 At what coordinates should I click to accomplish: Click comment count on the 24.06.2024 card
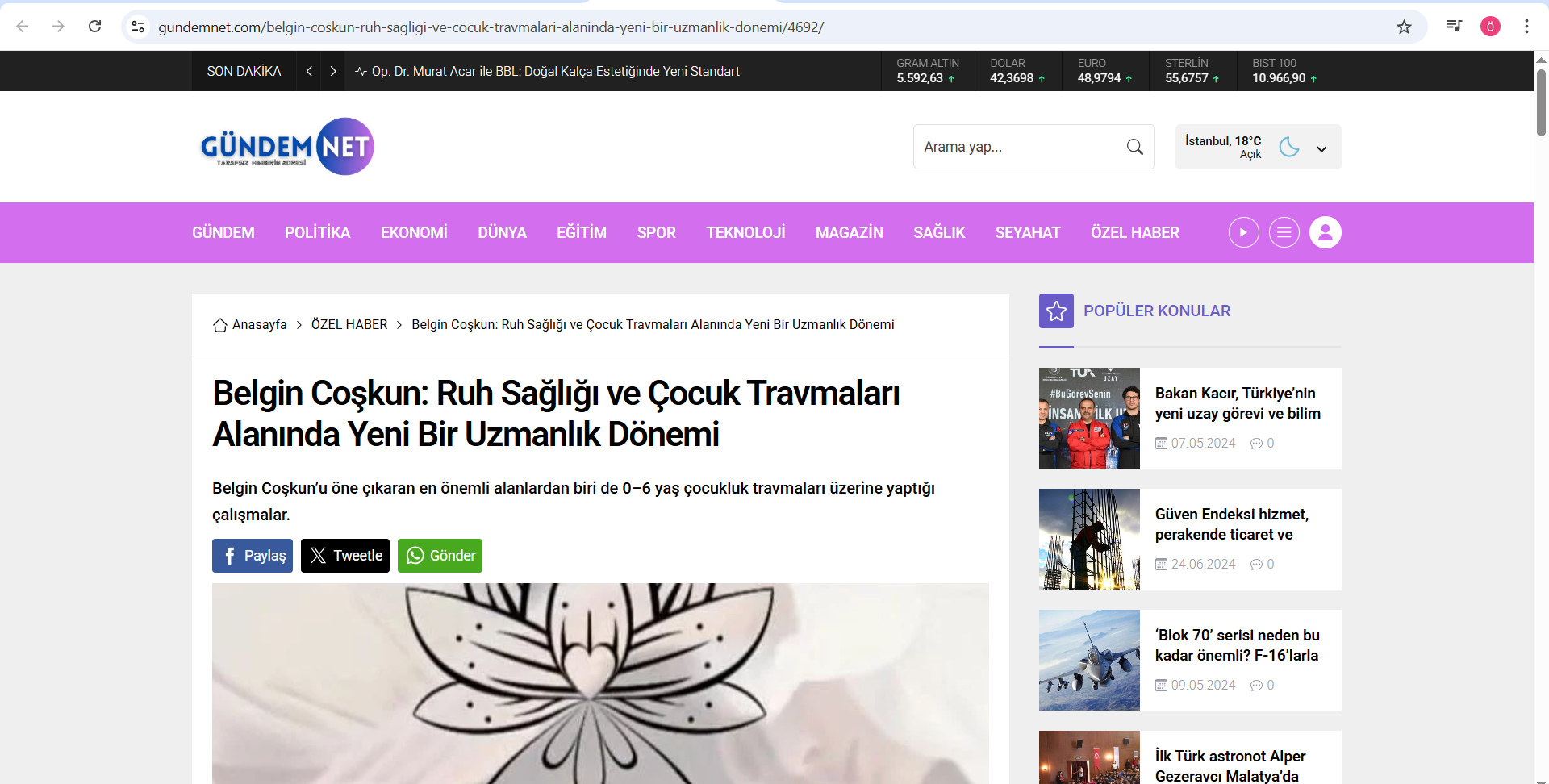click(x=1263, y=564)
